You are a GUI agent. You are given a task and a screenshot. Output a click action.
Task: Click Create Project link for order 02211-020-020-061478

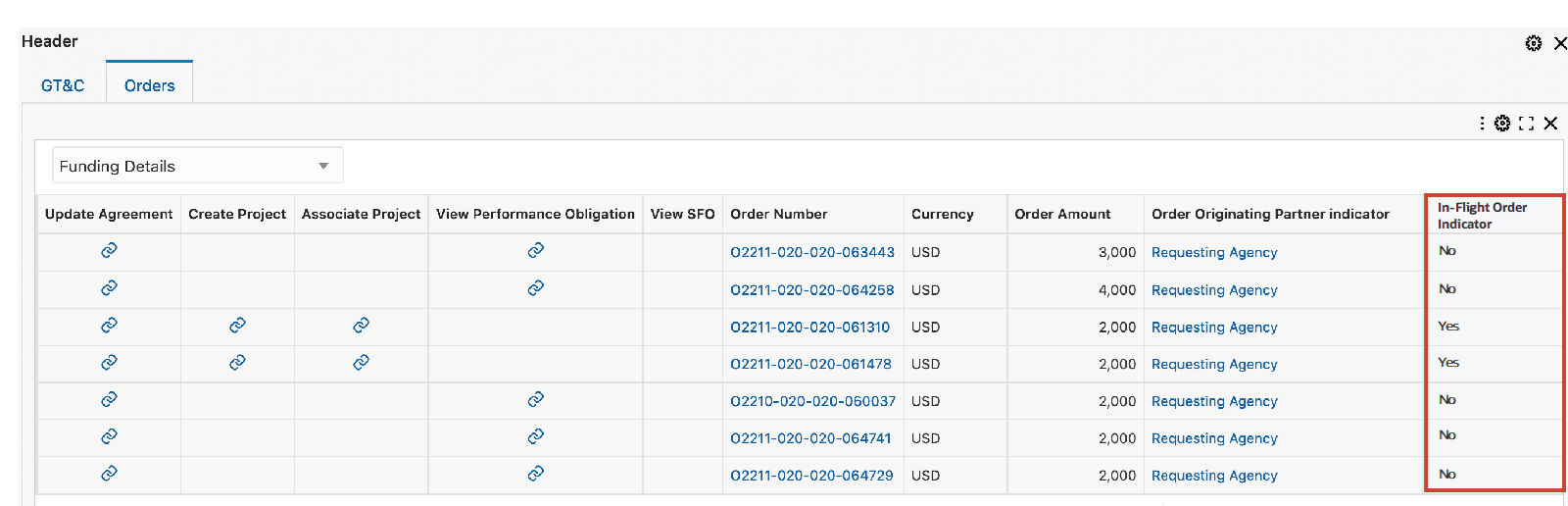(x=237, y=362)
